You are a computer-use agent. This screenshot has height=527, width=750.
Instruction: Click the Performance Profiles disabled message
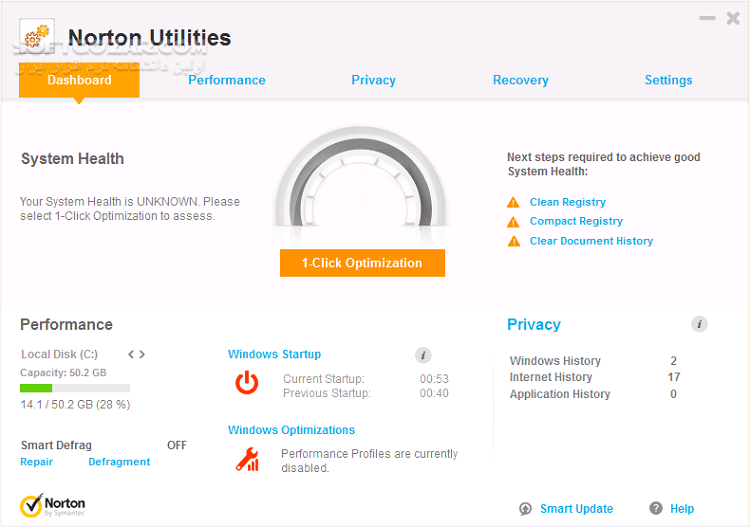(x=369, y=461)
